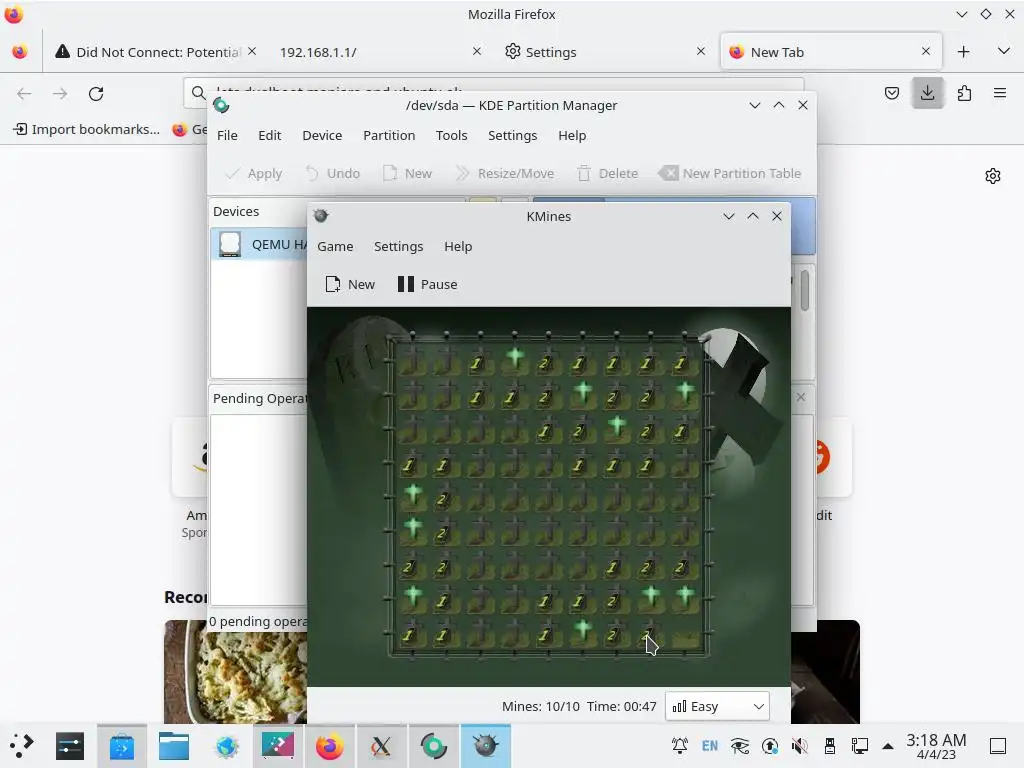Click the uncovered bottom-right minefield cell
This screenshot has width=1024, height=768.
684,635
